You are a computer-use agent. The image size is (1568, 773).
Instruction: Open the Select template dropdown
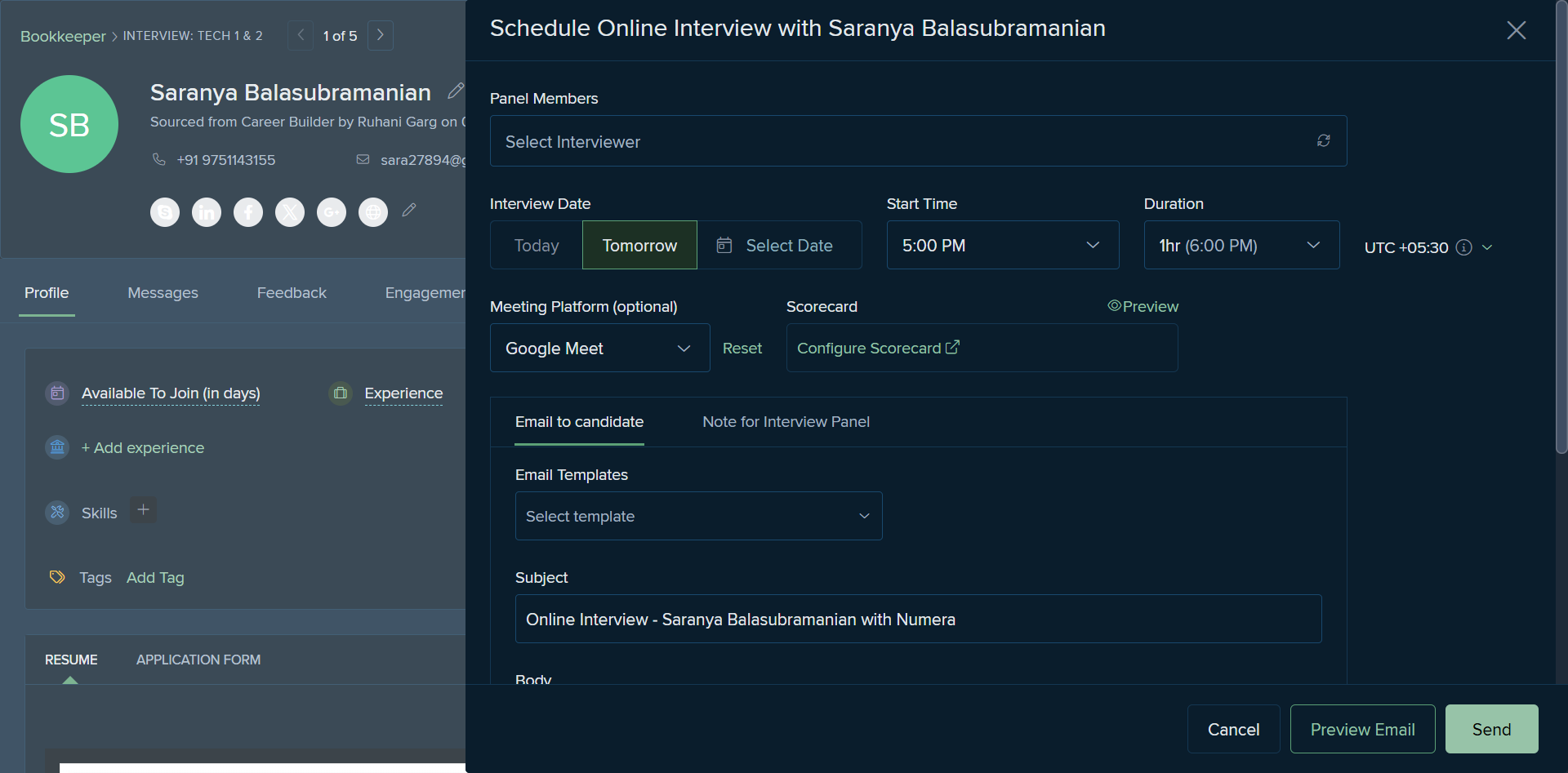coord(698,516)
